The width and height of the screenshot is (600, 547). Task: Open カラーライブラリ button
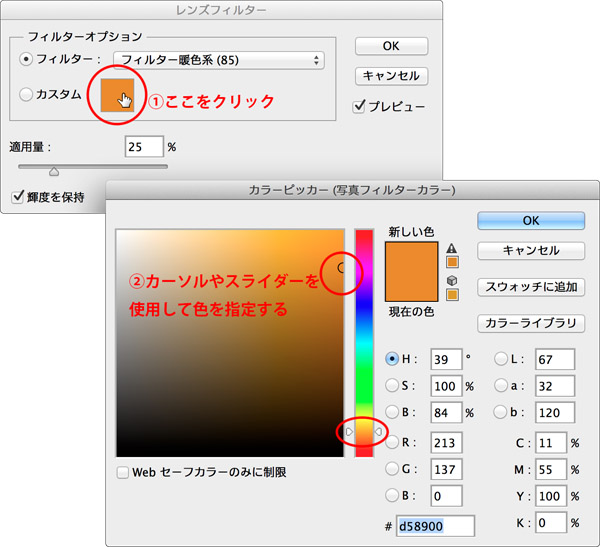531,323
